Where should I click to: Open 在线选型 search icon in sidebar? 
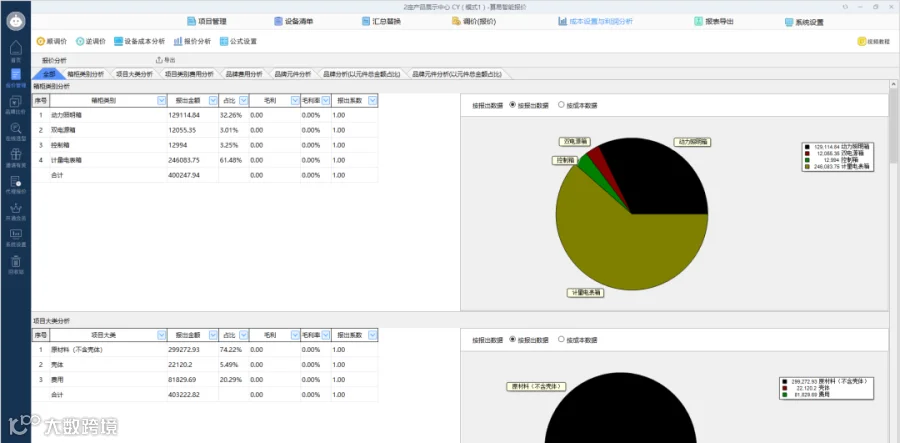pos(15,131)
